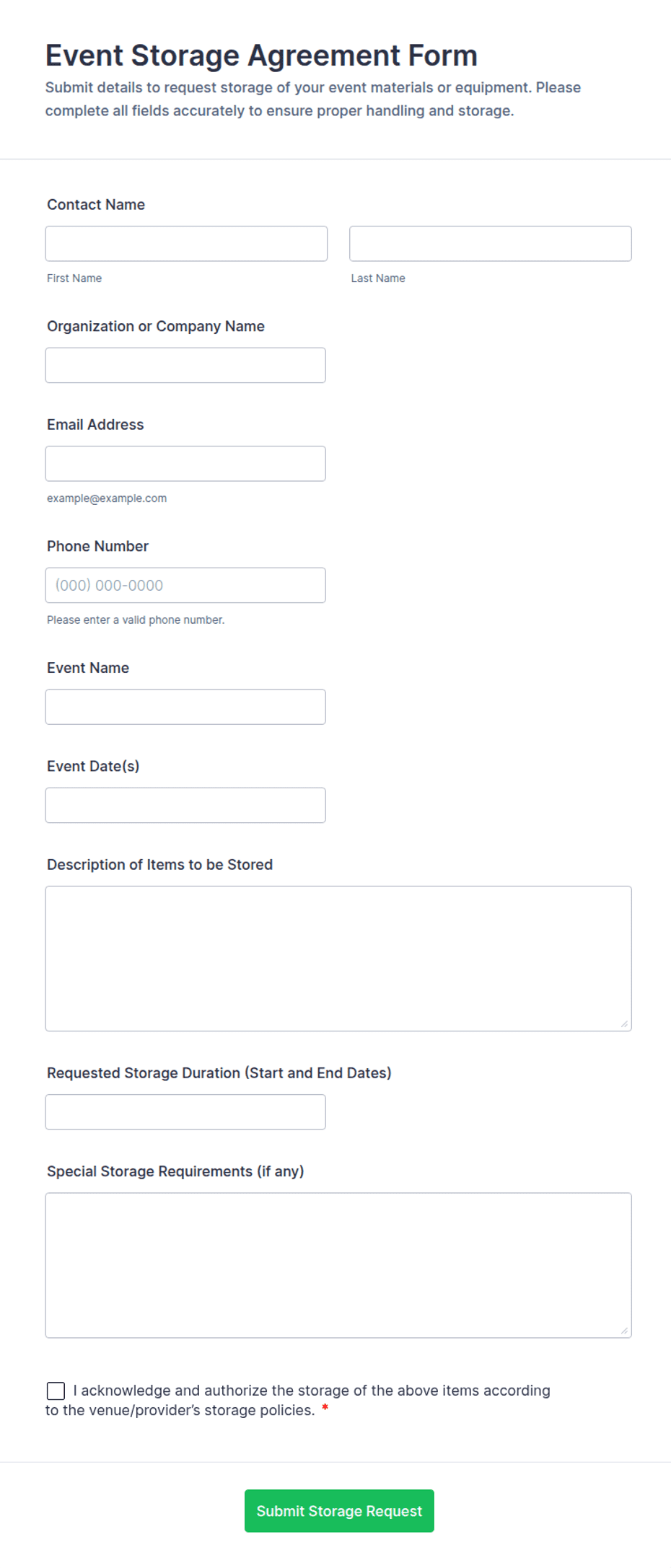Click the acknowledgment statement text beside the checkbox

(298, 1400)
